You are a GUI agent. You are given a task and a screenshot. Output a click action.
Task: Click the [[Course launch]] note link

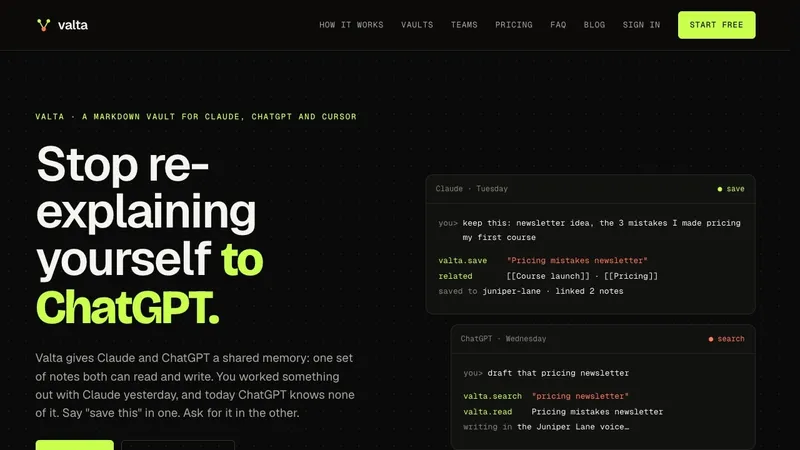(x=548, y=276)
